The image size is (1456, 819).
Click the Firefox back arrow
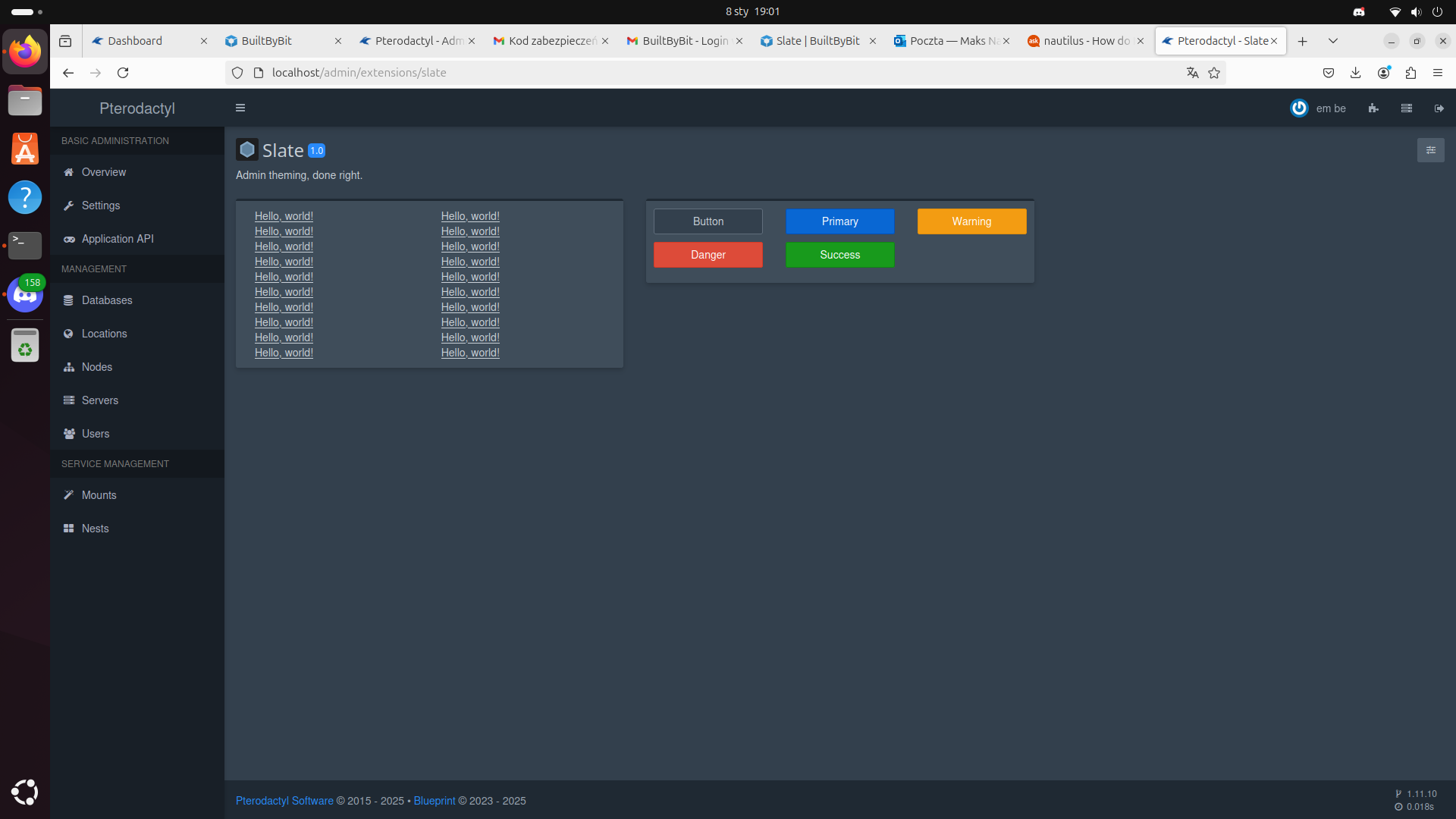coord(68,73)
